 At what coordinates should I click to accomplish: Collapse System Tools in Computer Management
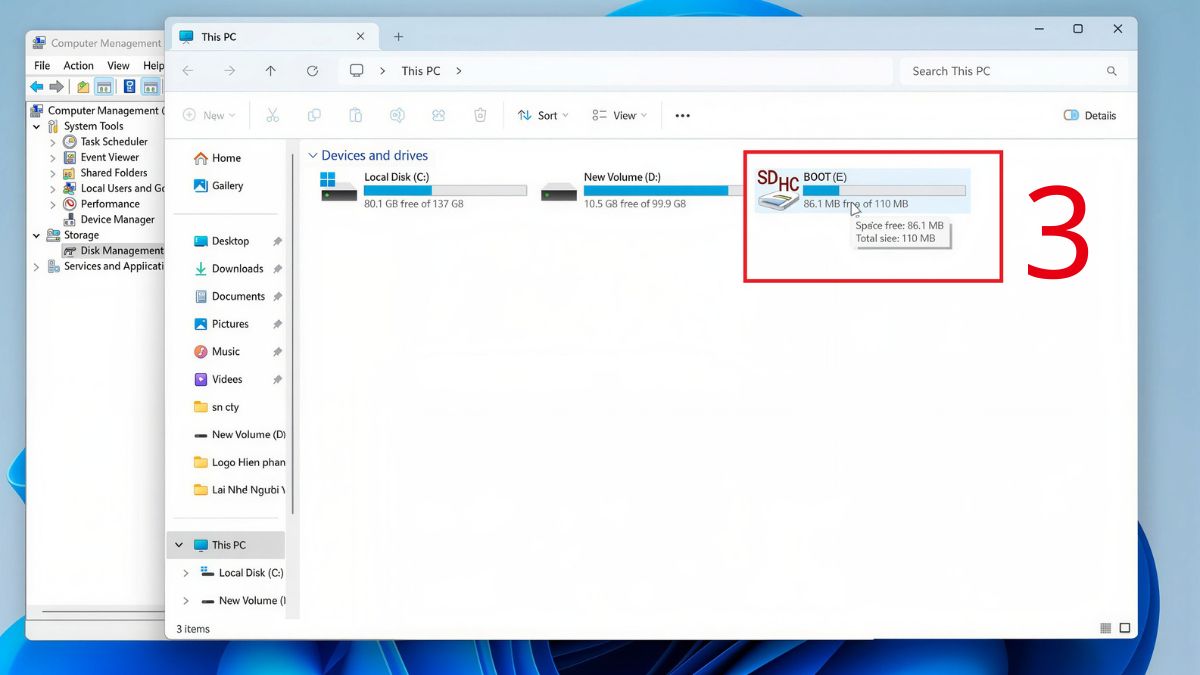(37, 127)
